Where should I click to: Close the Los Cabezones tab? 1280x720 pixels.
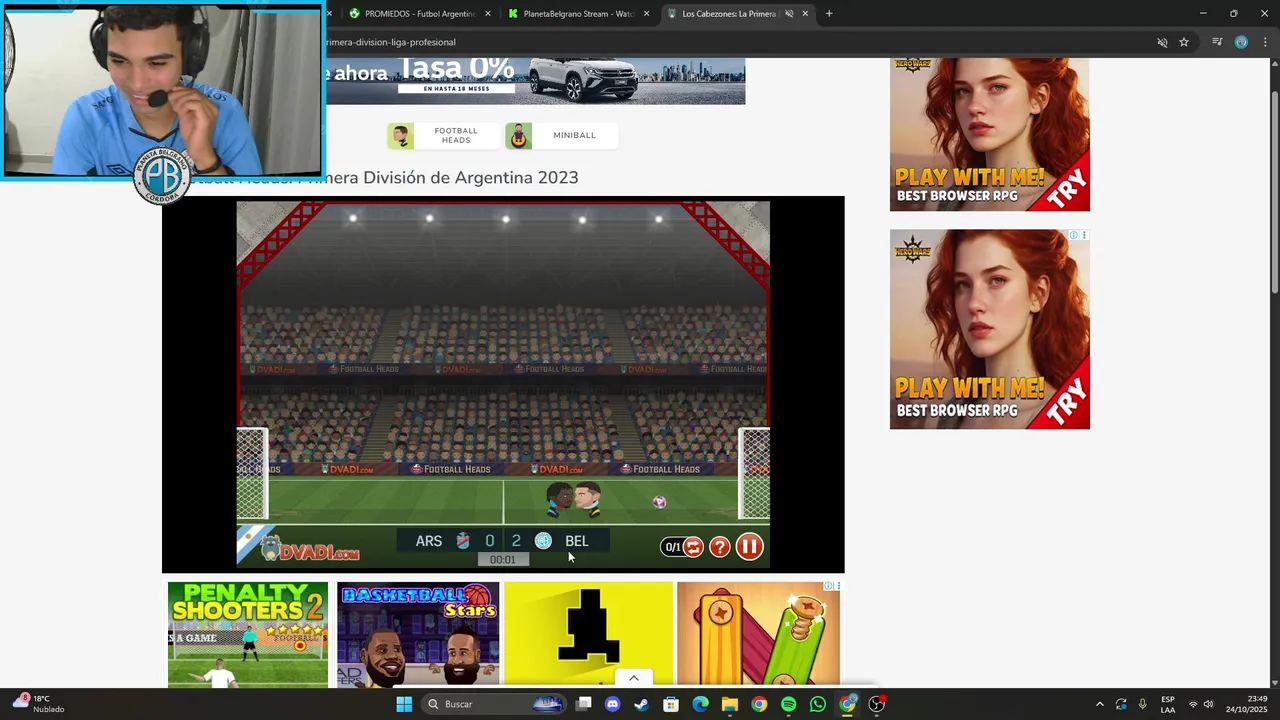pyautogui.click(x=805, y=14)
